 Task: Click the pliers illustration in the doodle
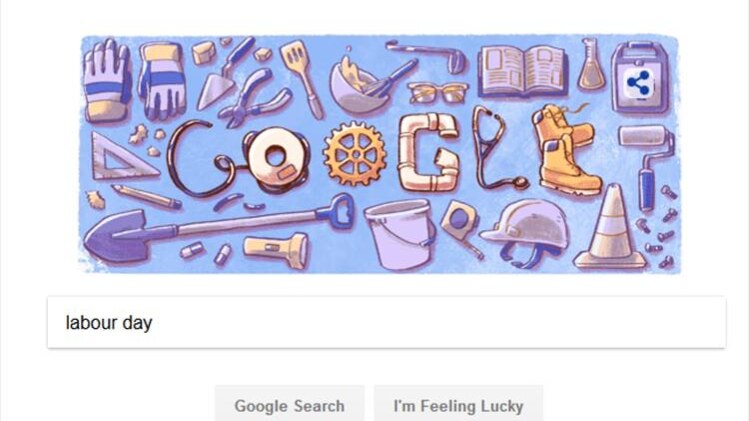[x=253, y=99]
